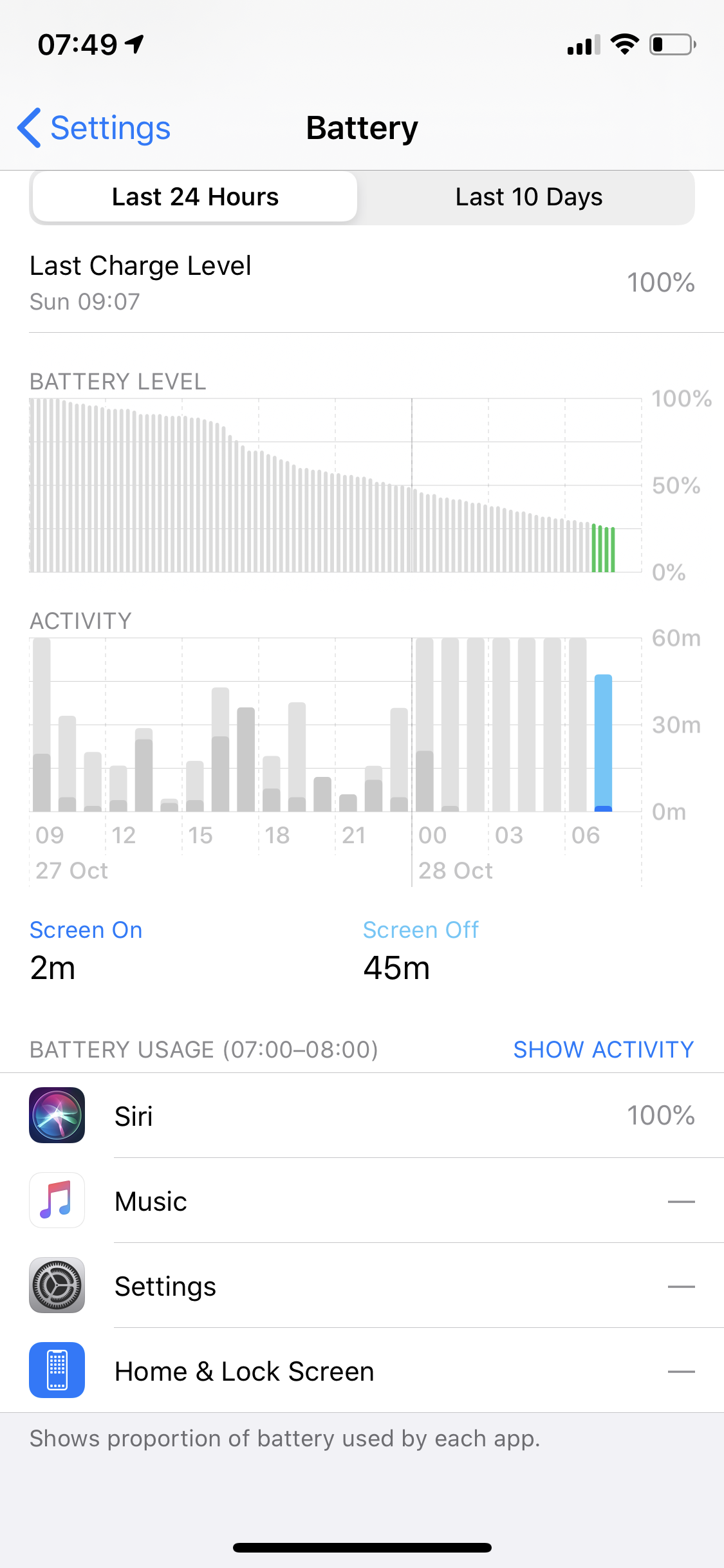This screenshot has height=1568, width=724.
Task: Open the Siri usage row percentage
Action: 660,1115
